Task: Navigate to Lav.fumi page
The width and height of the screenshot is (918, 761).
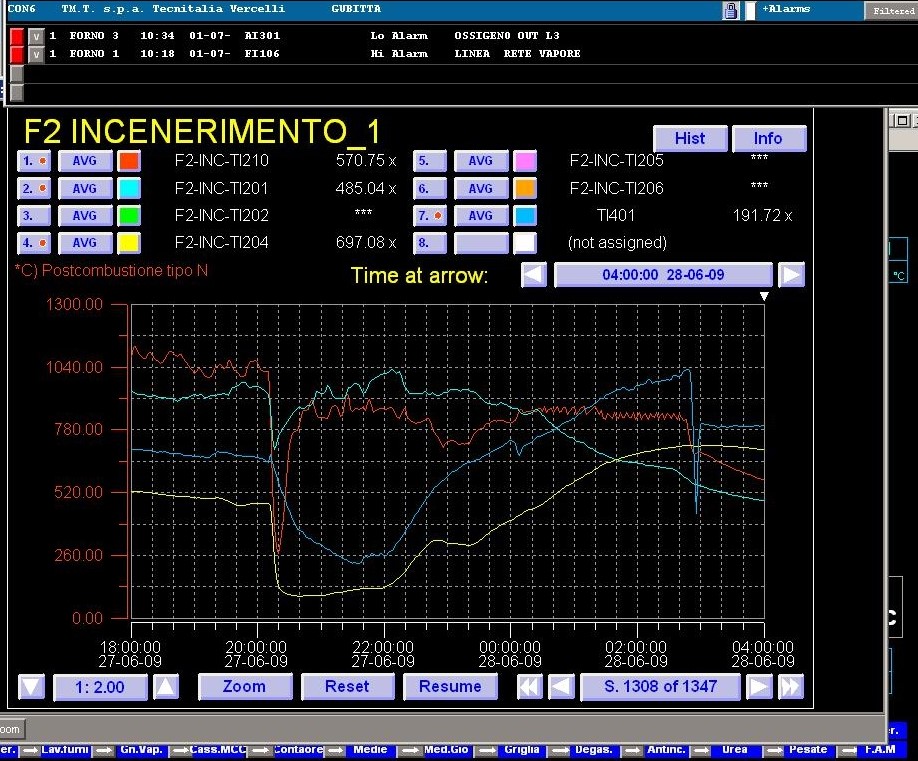Action: tap(65, 749)
